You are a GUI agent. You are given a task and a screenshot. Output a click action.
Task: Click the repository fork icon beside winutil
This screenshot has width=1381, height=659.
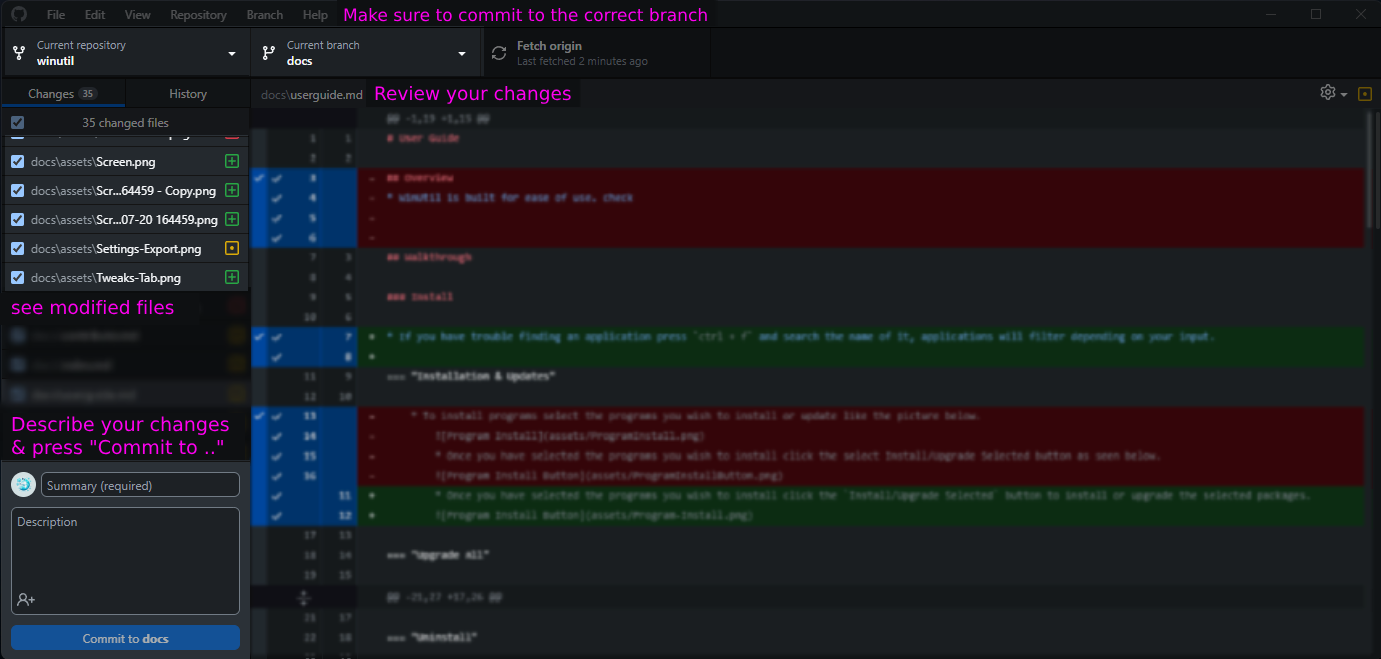(x=19, y=52)
